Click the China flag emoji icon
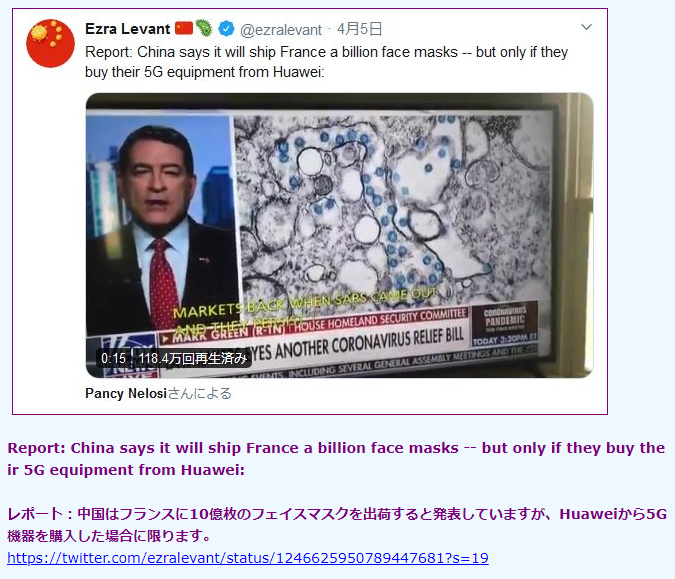Image resolution: width=675 pixels, height=579 pixels. coord(184,28)
